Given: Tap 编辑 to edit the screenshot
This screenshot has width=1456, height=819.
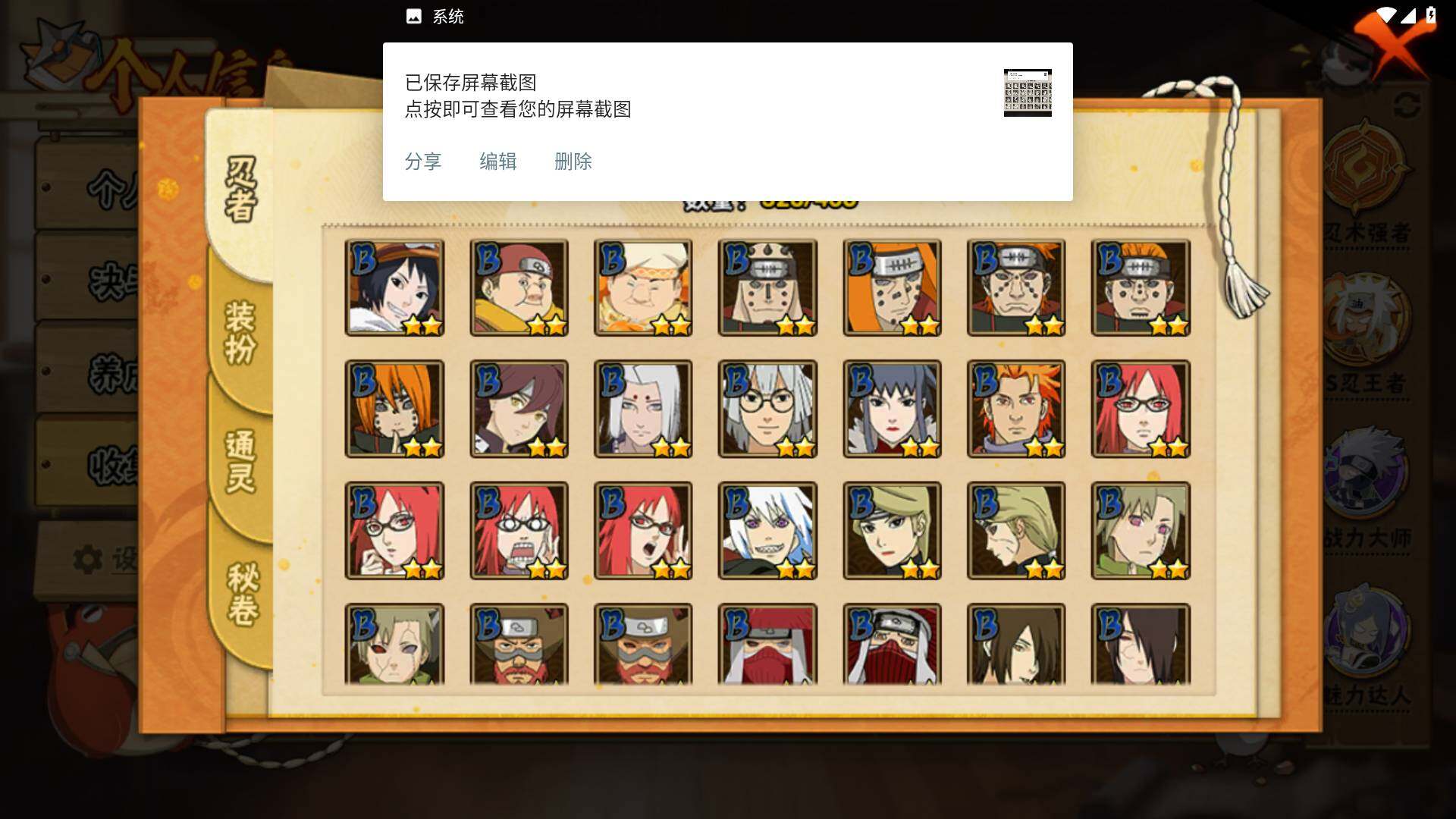Looking at the screenshot, I should tap(498, 162).
